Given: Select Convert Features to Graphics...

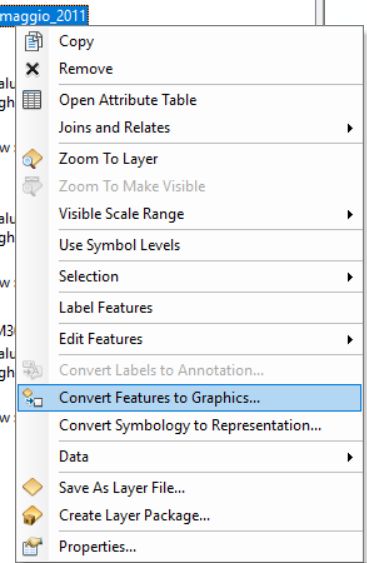Looking at the screenshot, I should coord(190,398).
